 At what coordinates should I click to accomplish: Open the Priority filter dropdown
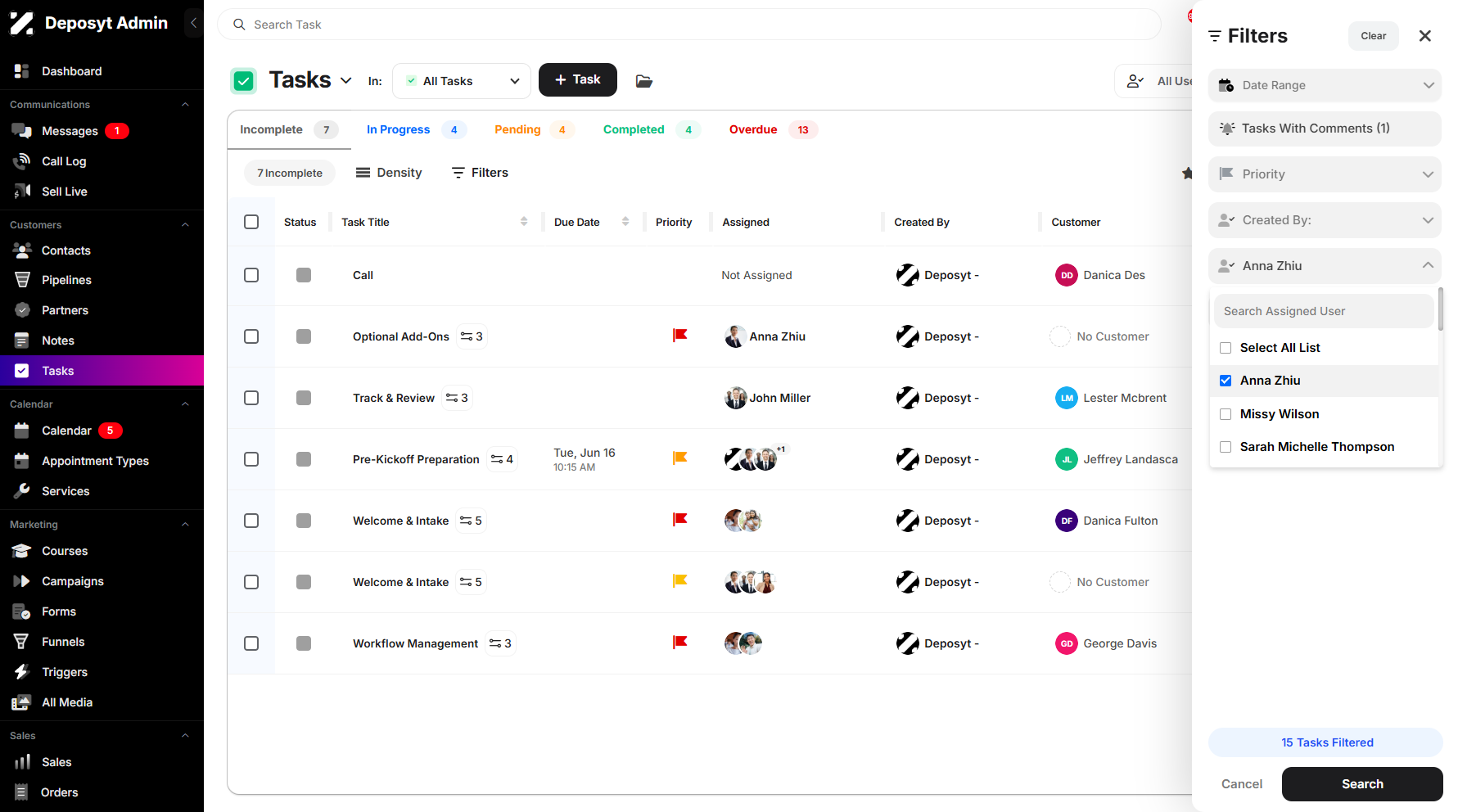(x=1325, y=174)
